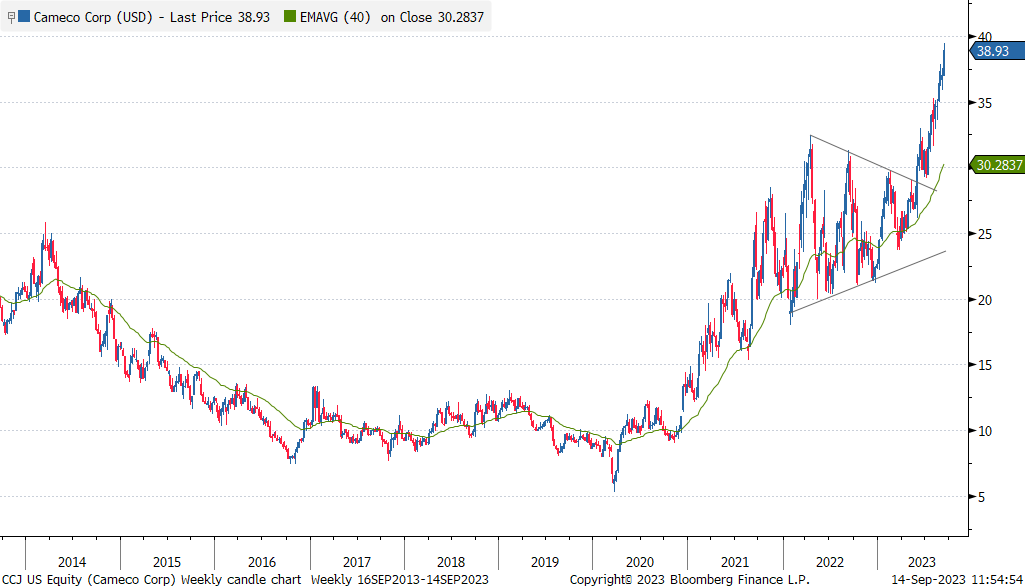Image resolution: width=1025 pixels, height=588 pixels.
Task: Click the 2016 year label on the time axis
Action: [x=261, y=562]
